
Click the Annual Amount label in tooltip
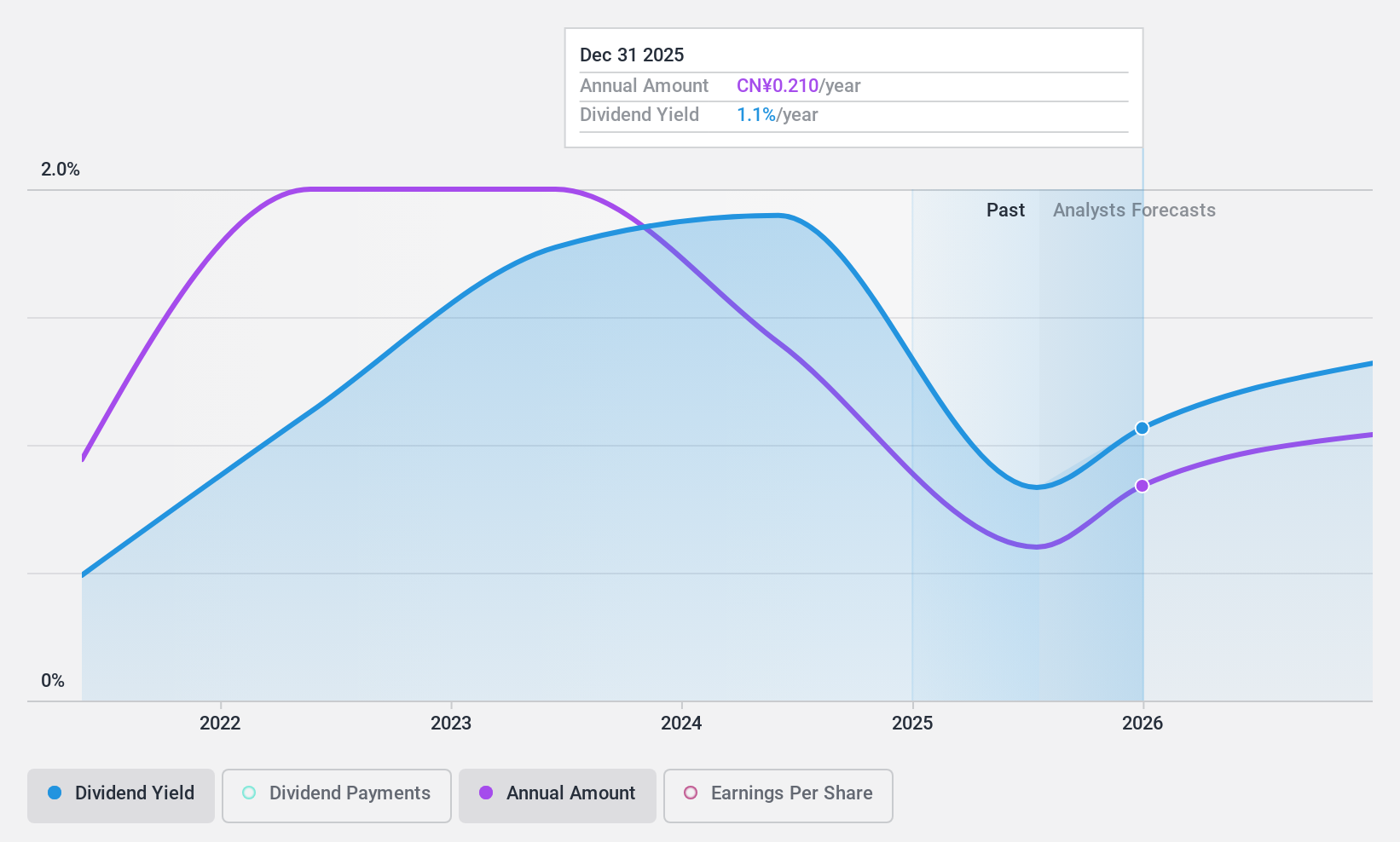click(644, 86)
